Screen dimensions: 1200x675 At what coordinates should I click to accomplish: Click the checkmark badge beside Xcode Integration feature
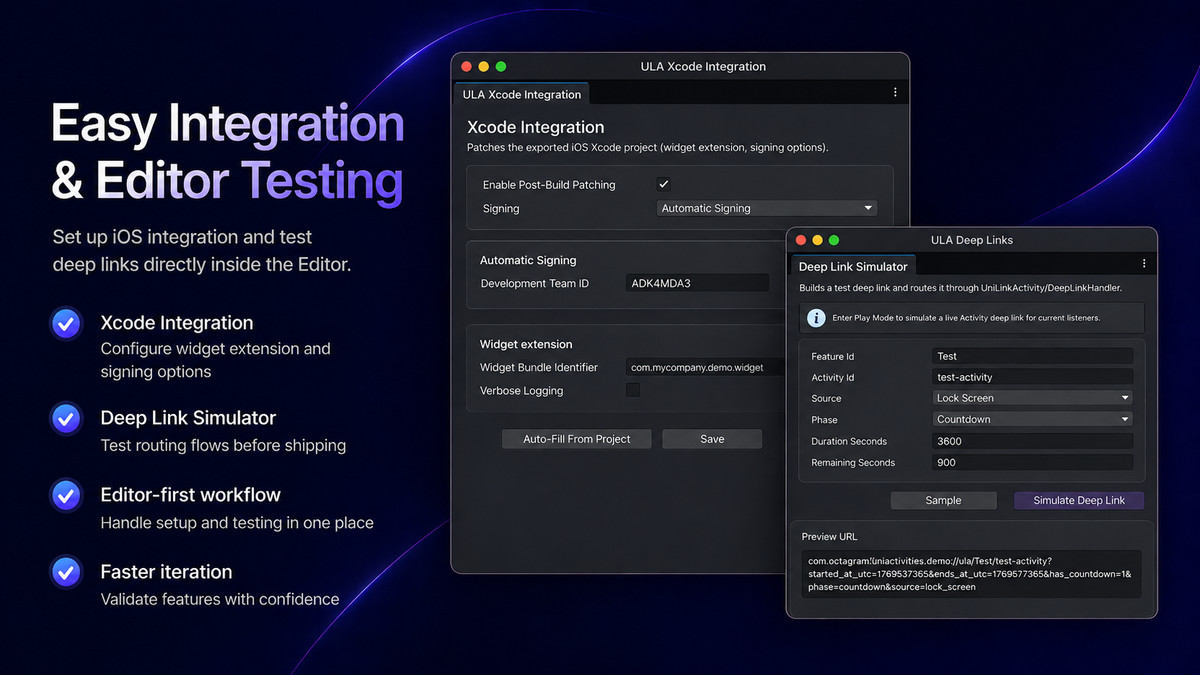[67, 323]
